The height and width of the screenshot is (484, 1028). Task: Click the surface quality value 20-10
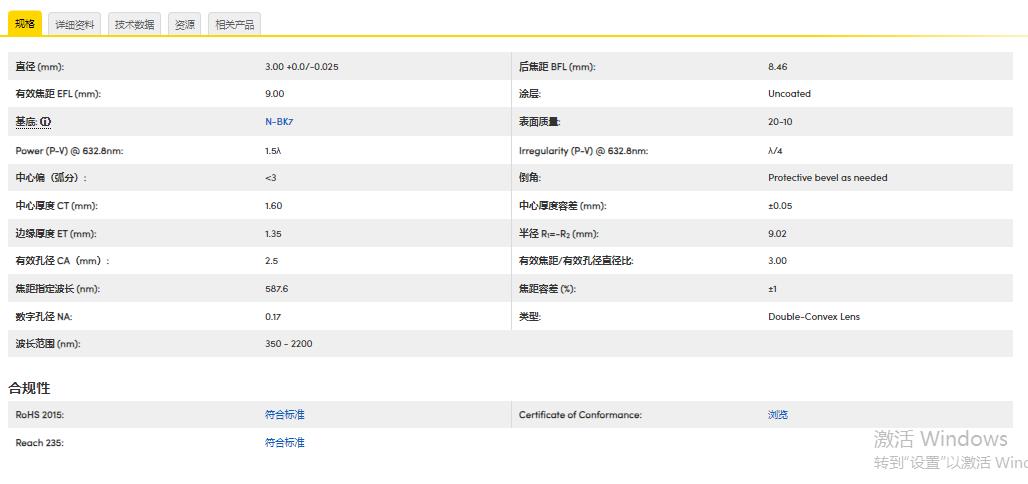point(780,122)
